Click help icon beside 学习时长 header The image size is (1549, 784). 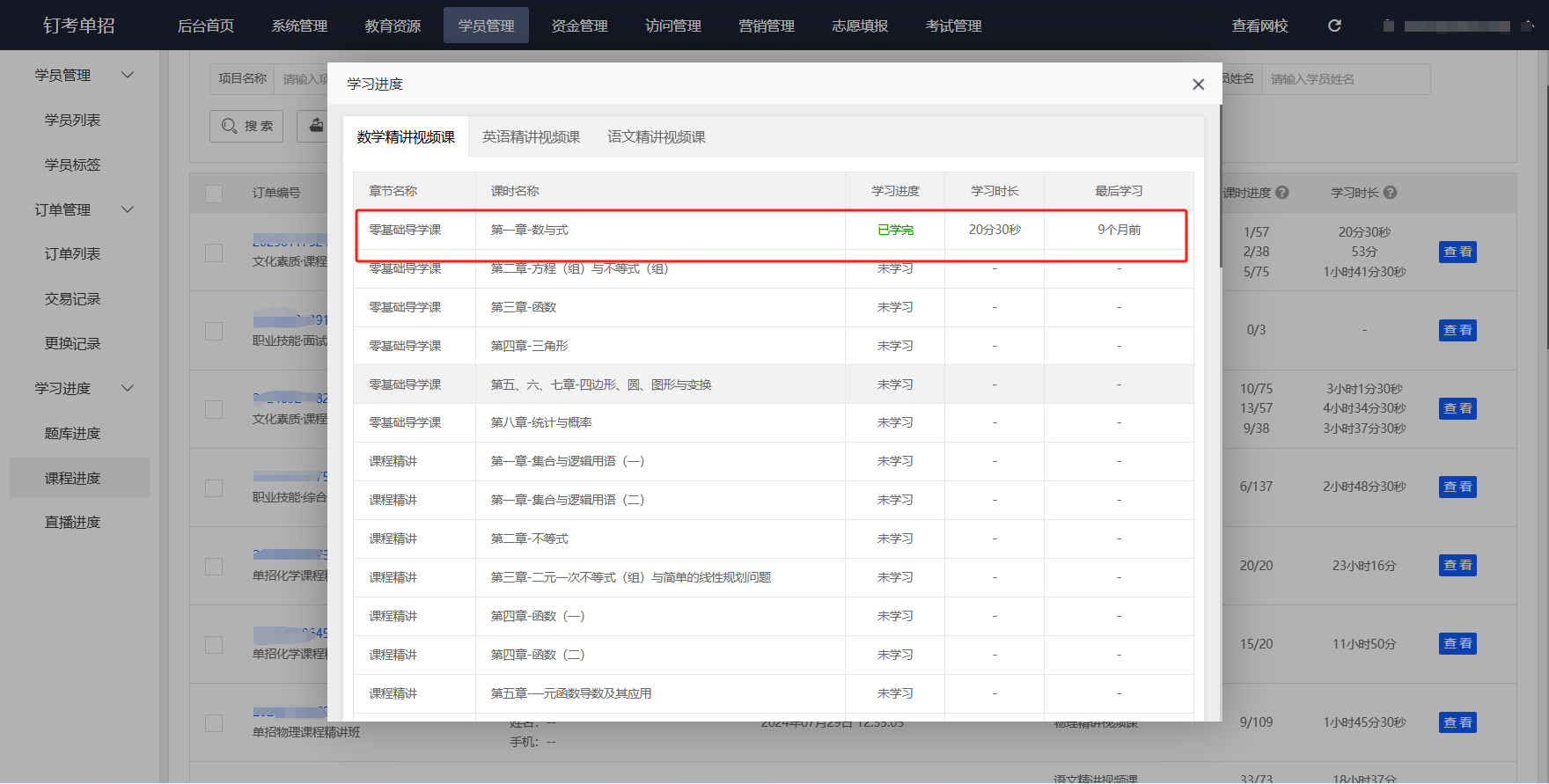point(1390,193)
